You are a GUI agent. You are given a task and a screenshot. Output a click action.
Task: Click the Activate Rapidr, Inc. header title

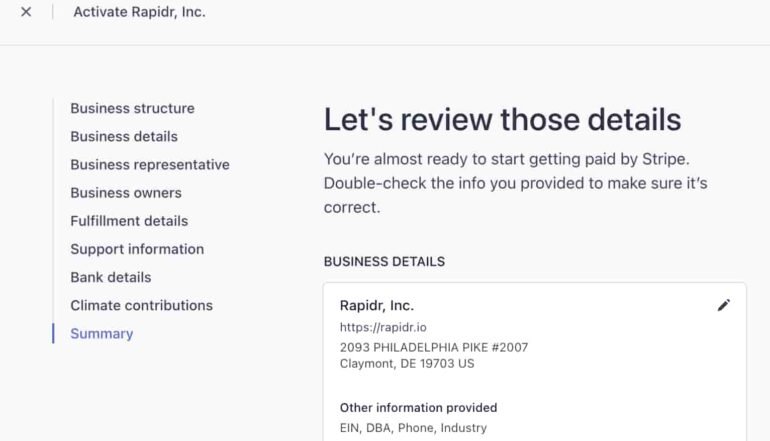pos(139,12)
